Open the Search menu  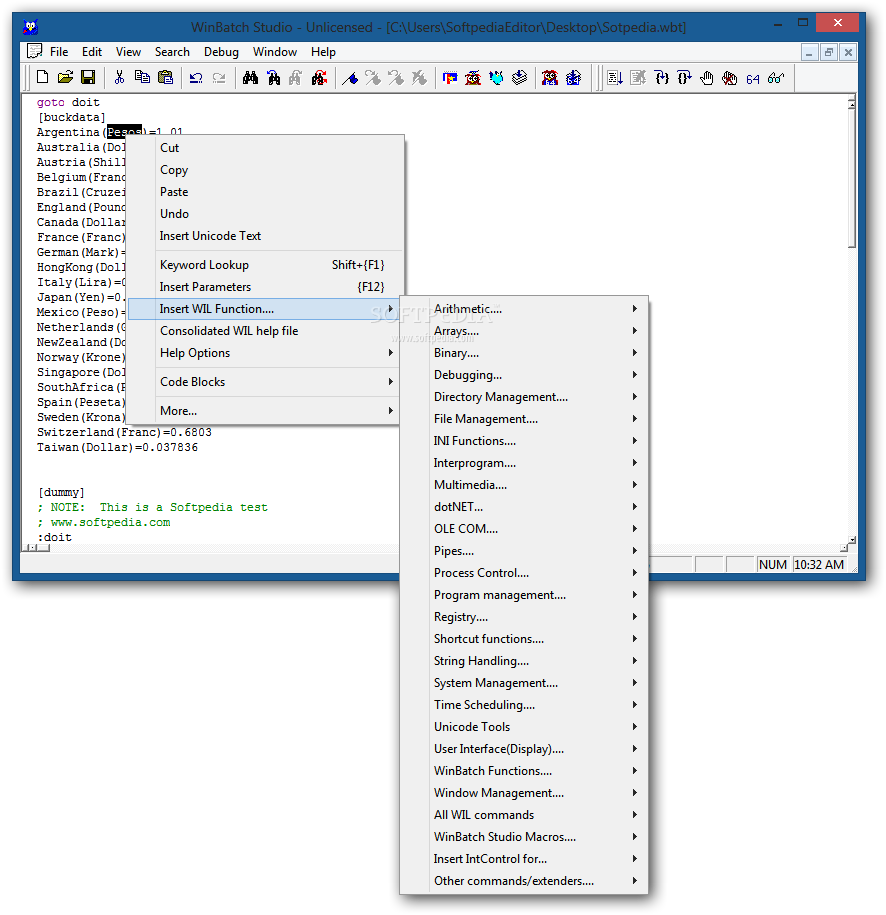(172, 52)
